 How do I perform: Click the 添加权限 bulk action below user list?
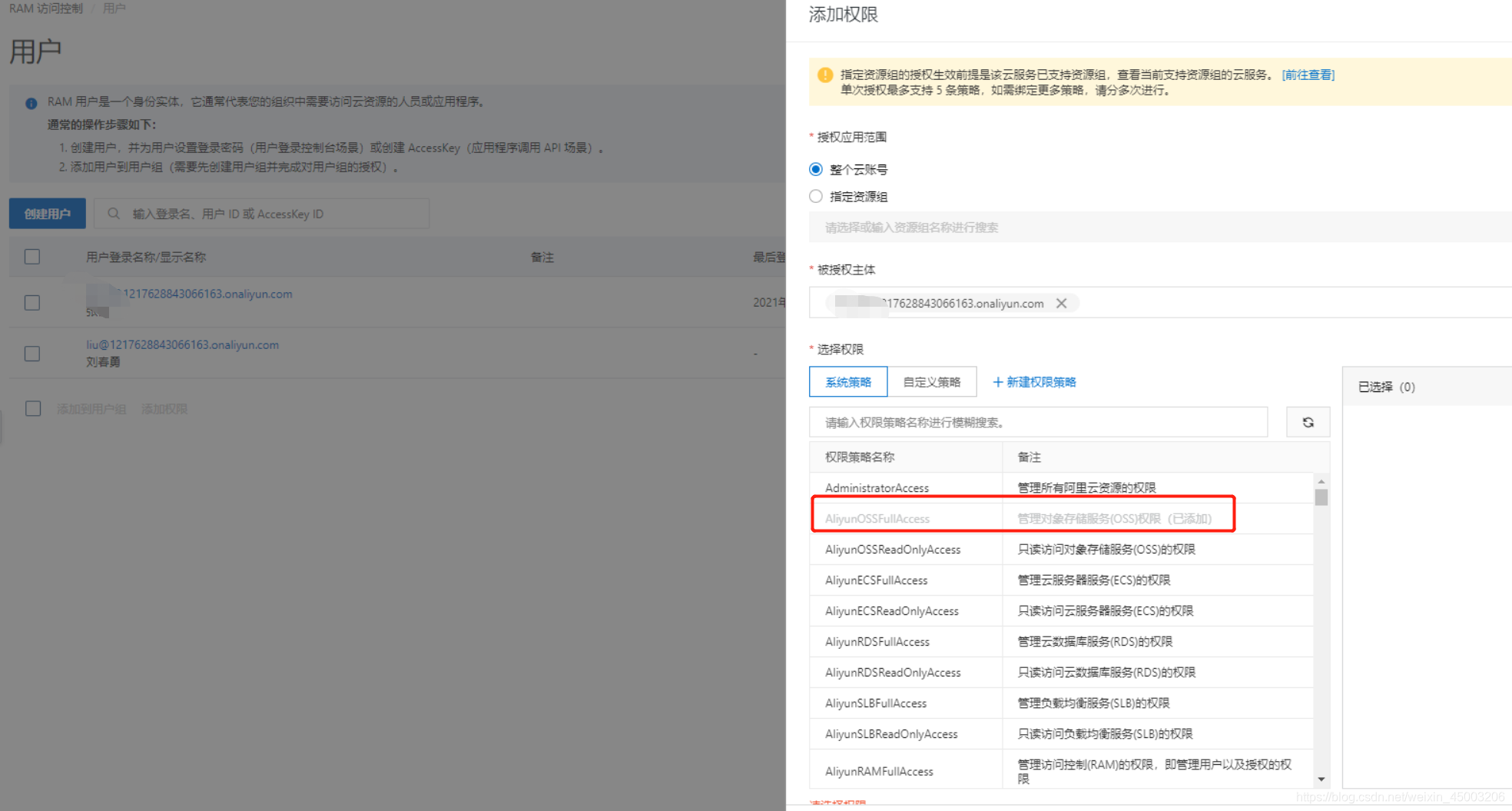pos(164,409)
